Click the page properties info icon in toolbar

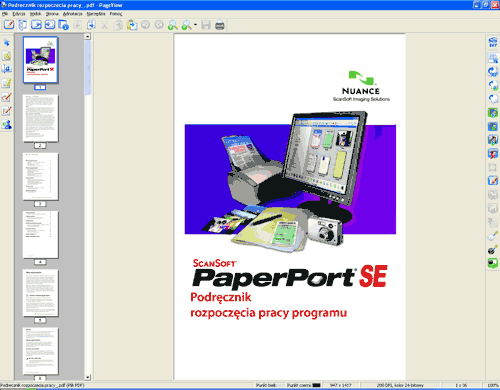(x=63, y=25)
